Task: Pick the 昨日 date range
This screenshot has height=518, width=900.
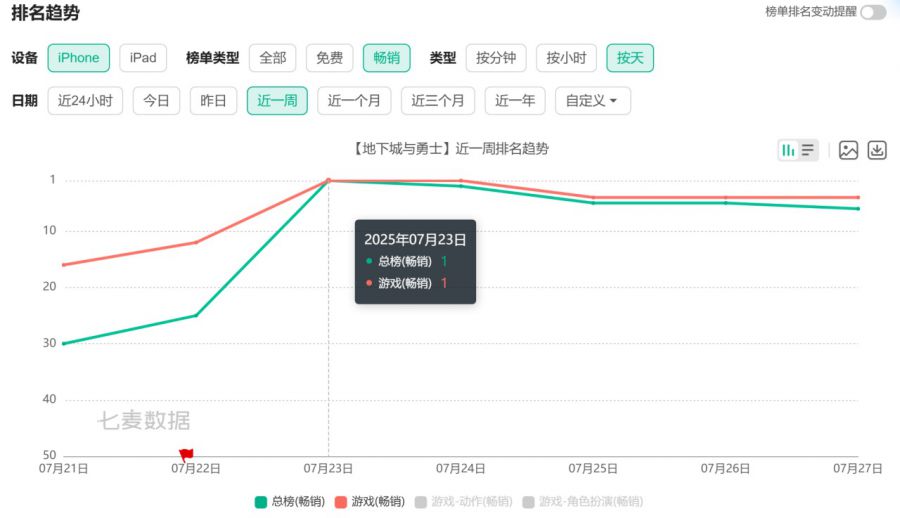Action: point(214,101)
